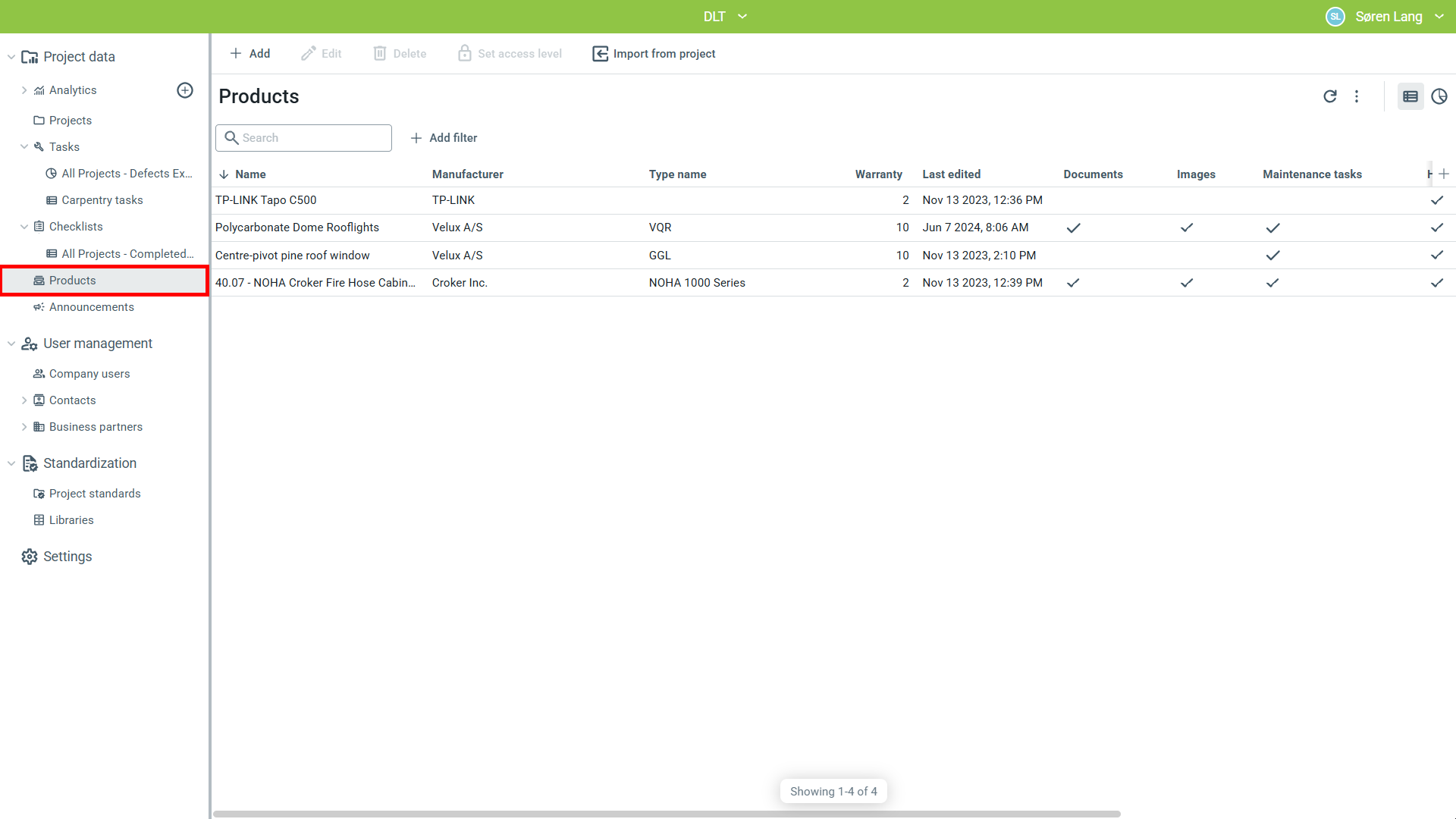Viewport: 1456px width, 819px height.
Task: Click the add column plus icon
Action: point(1444,174)
